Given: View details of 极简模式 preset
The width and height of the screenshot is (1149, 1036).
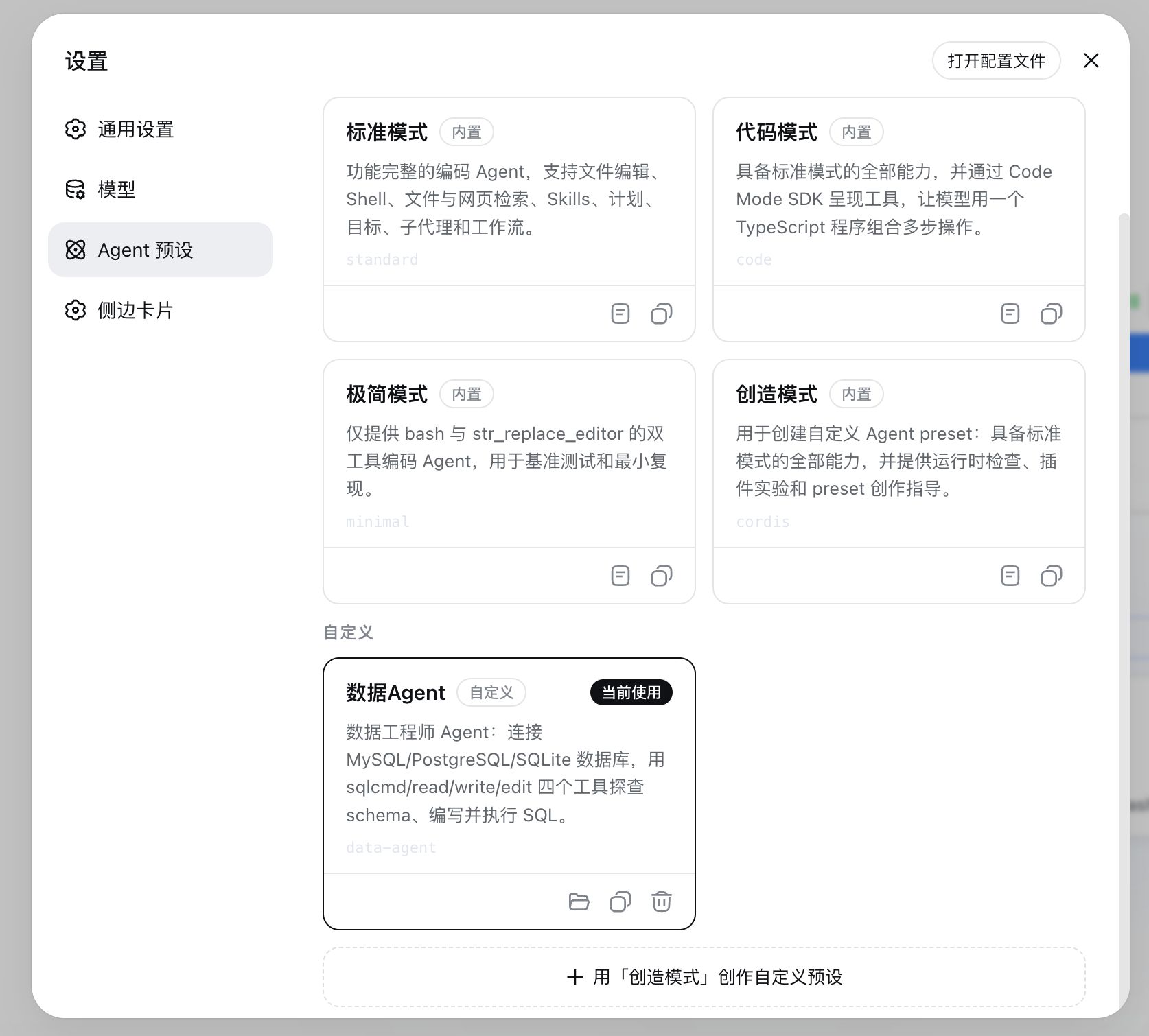Looking at the screenshot, I should [620, 576].
